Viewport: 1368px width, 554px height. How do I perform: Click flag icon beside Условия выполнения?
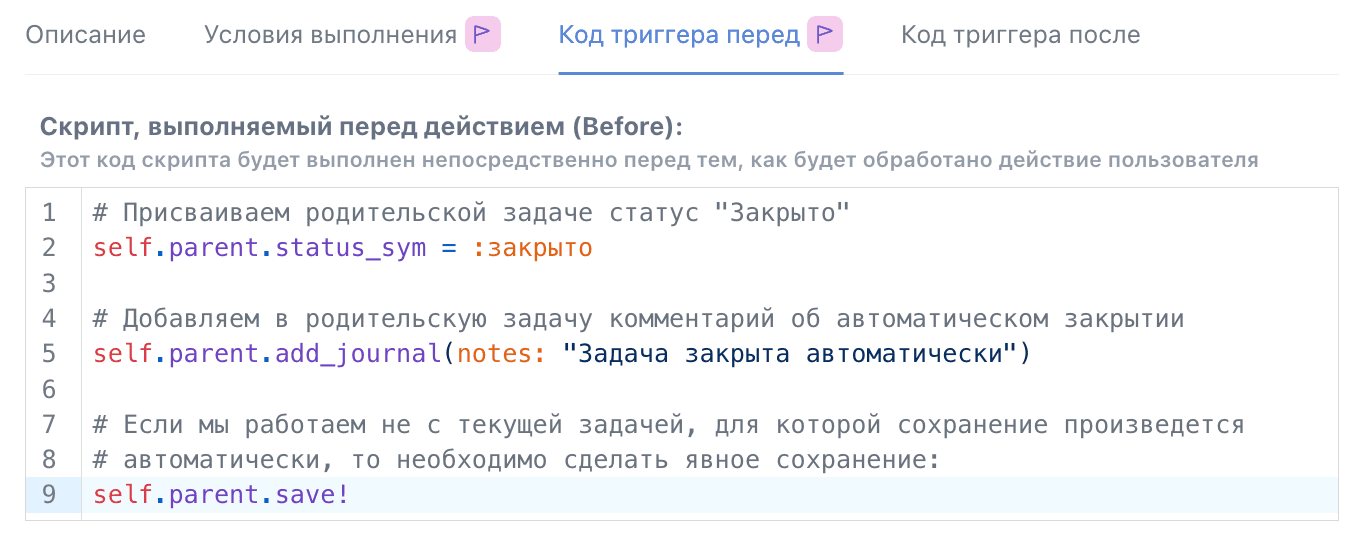point(483,36)
